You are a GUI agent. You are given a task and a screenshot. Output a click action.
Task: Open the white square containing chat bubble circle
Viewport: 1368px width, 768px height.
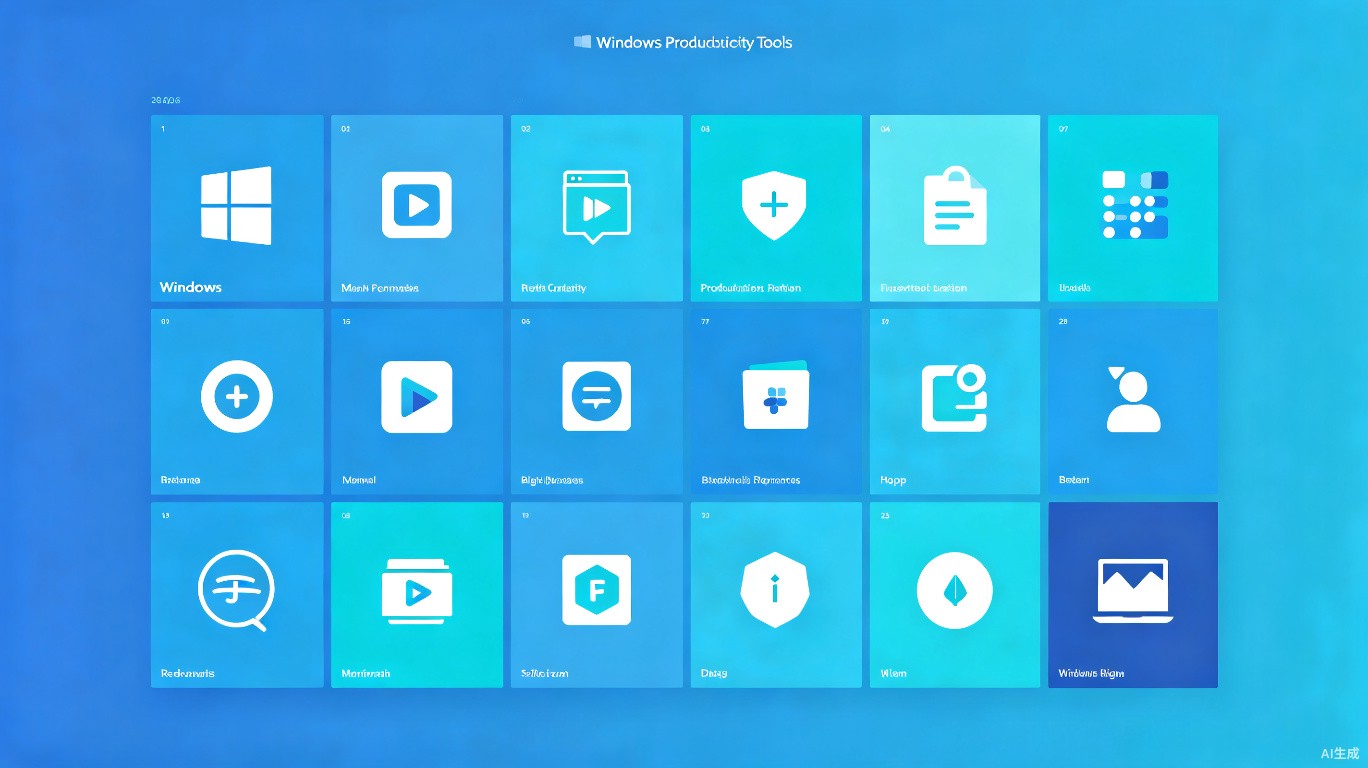click(597, 396)
